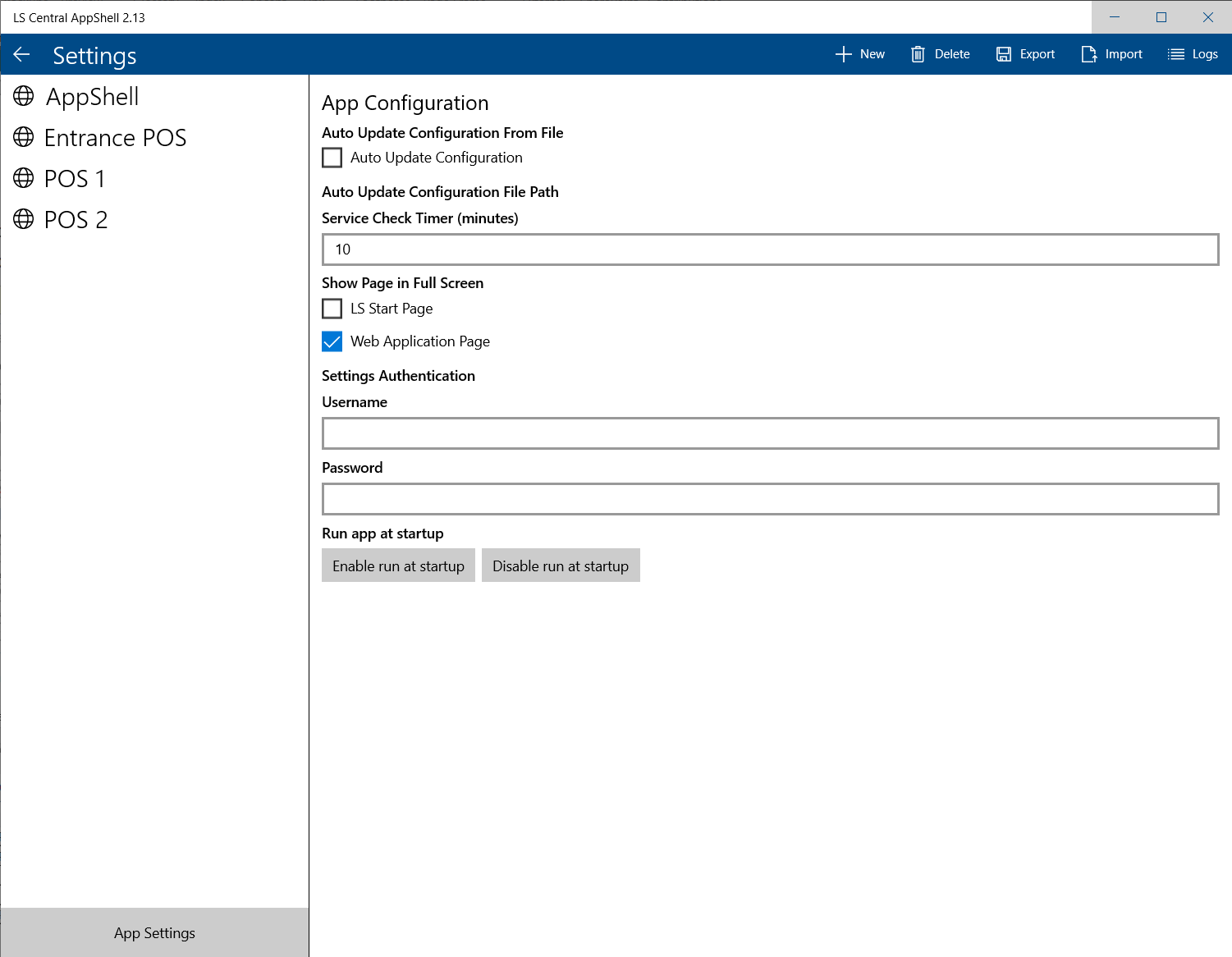
Task: Open the Logs list icon
Action: pos(1176,54)
